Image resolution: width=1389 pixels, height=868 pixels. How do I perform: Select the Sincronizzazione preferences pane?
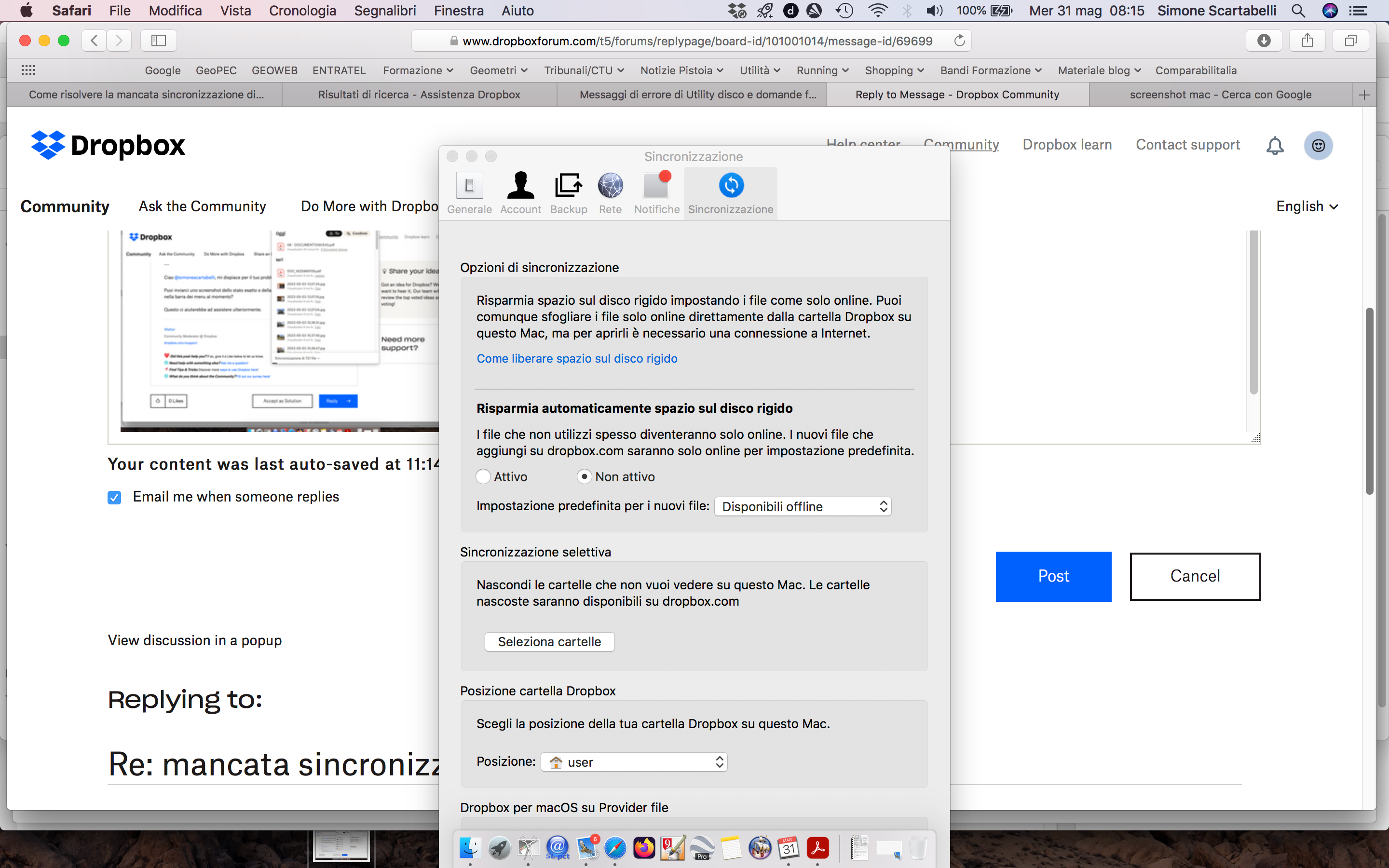731,193
